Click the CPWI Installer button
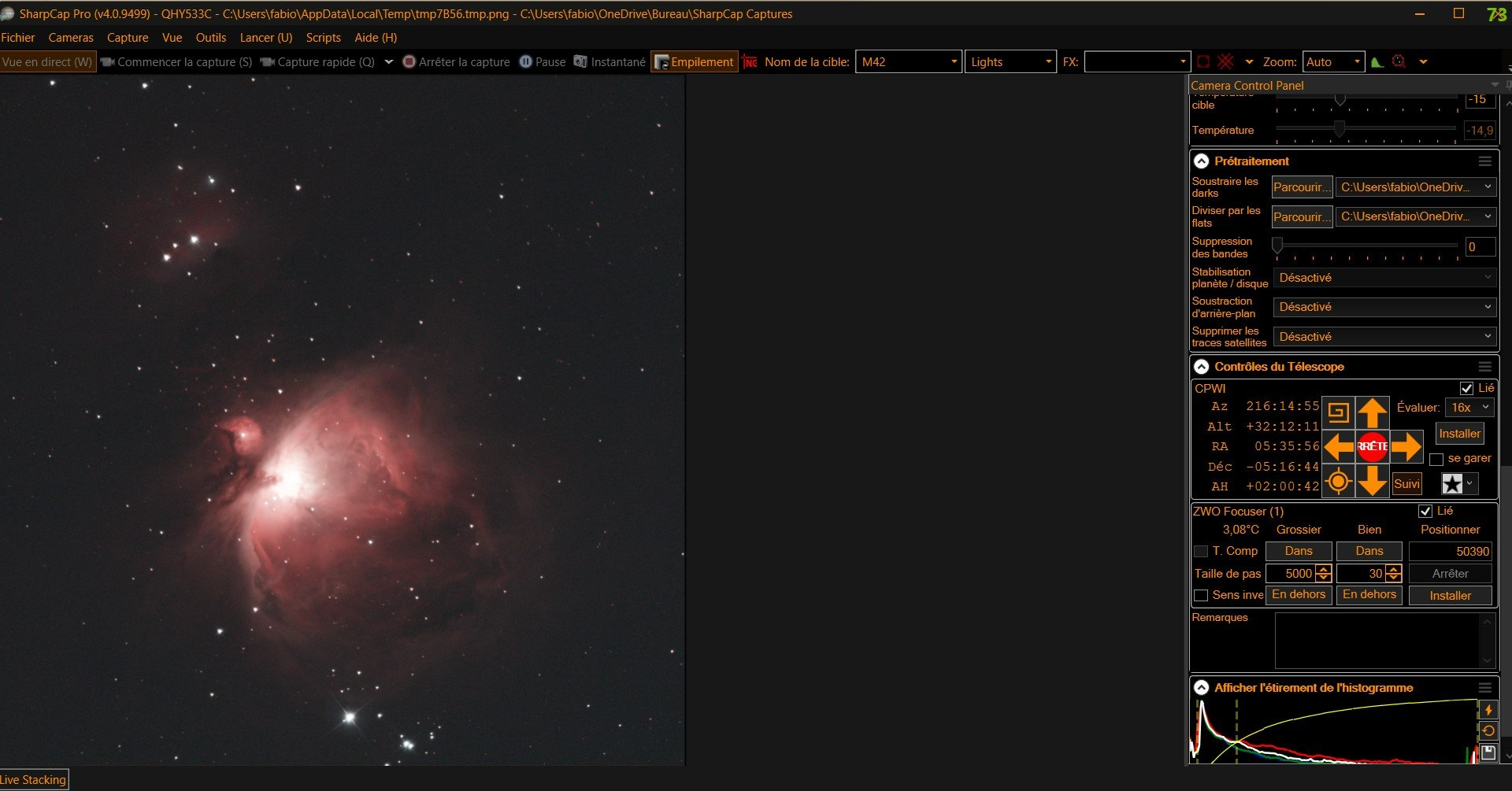1512x791 pixels. pyautogui.click(x=1459, y=434)
